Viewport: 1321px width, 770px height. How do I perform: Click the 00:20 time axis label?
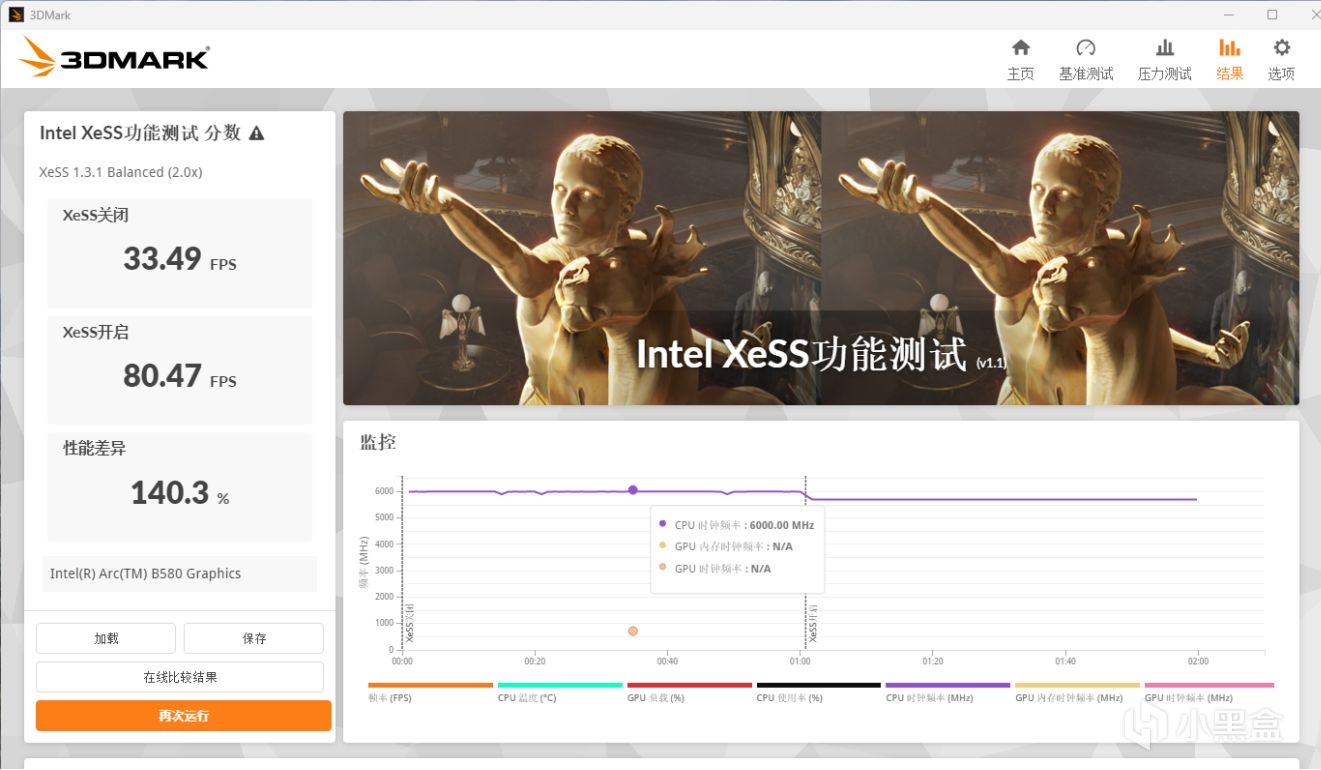click(x=535, y=661)
